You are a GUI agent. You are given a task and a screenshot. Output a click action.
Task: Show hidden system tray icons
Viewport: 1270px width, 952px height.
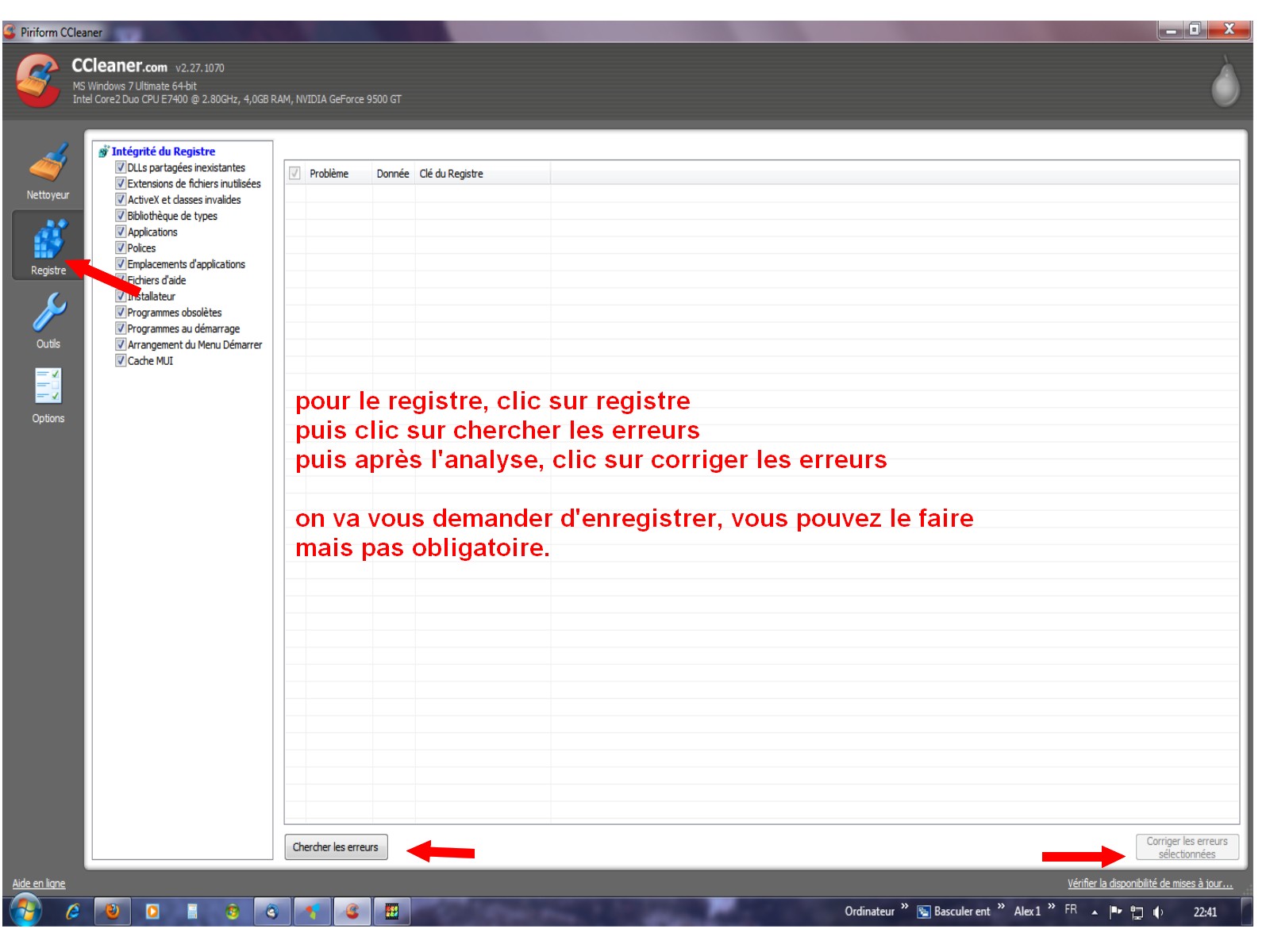click(1095, 912)
